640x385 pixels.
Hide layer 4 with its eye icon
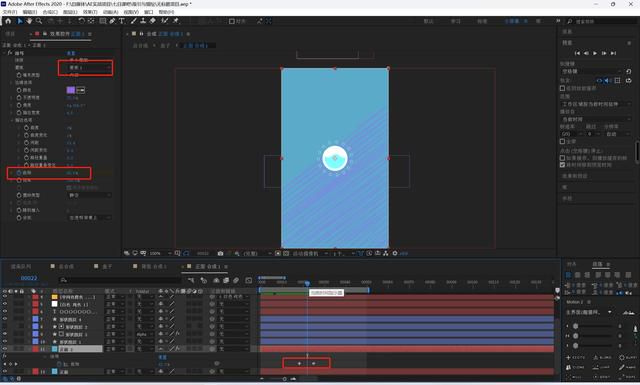pyautogui.click(x=5, y=297)
